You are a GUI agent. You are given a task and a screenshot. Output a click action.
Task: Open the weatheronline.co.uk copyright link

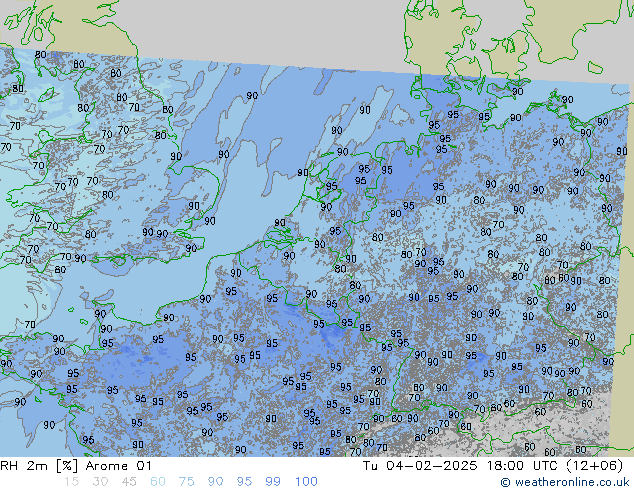(x=565, y=482)
